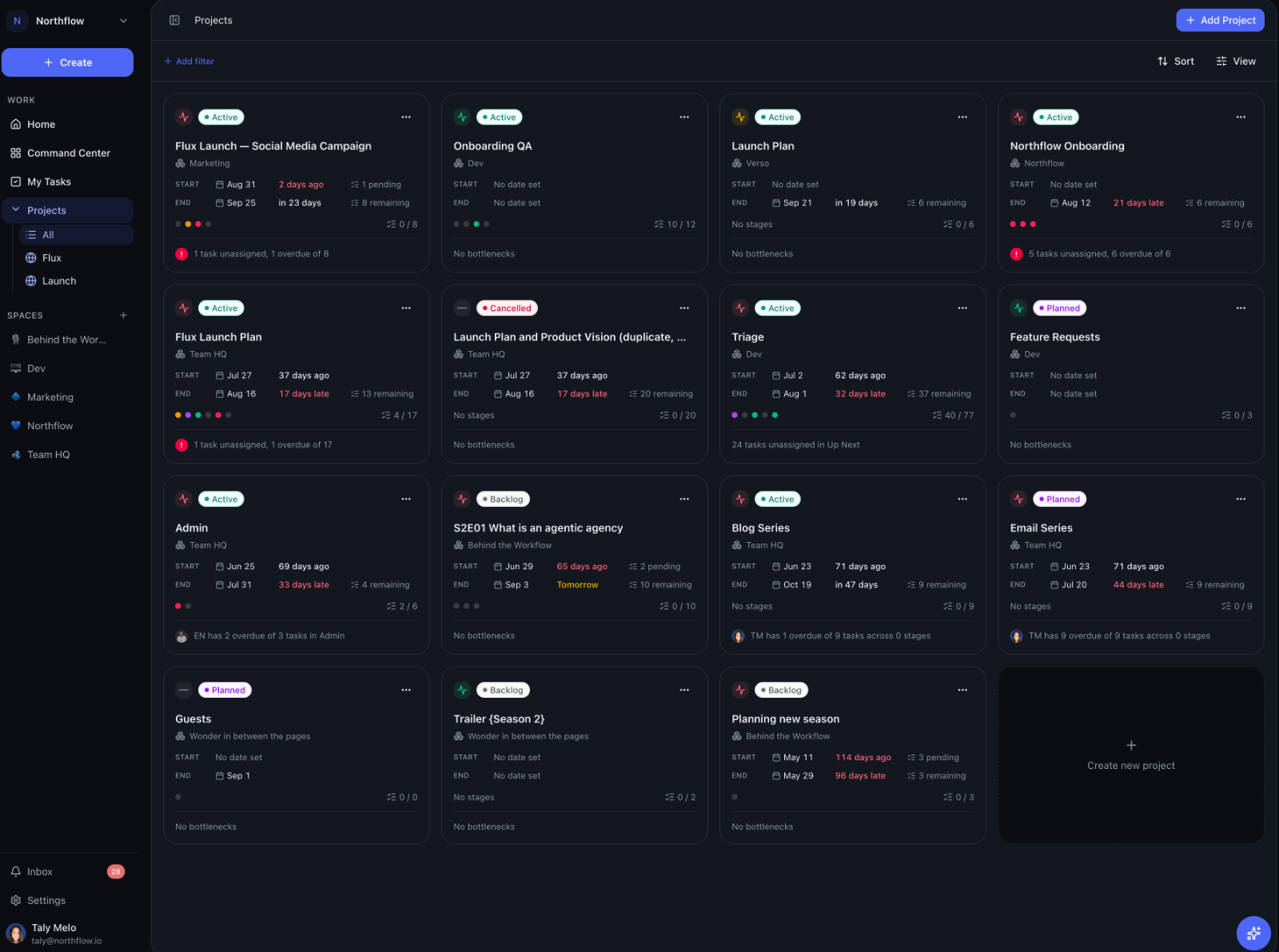Image resolution: width=1279 pixels, height=952 pixels.
Task: Select the Flux project view
Action: (x=76, y=257)
